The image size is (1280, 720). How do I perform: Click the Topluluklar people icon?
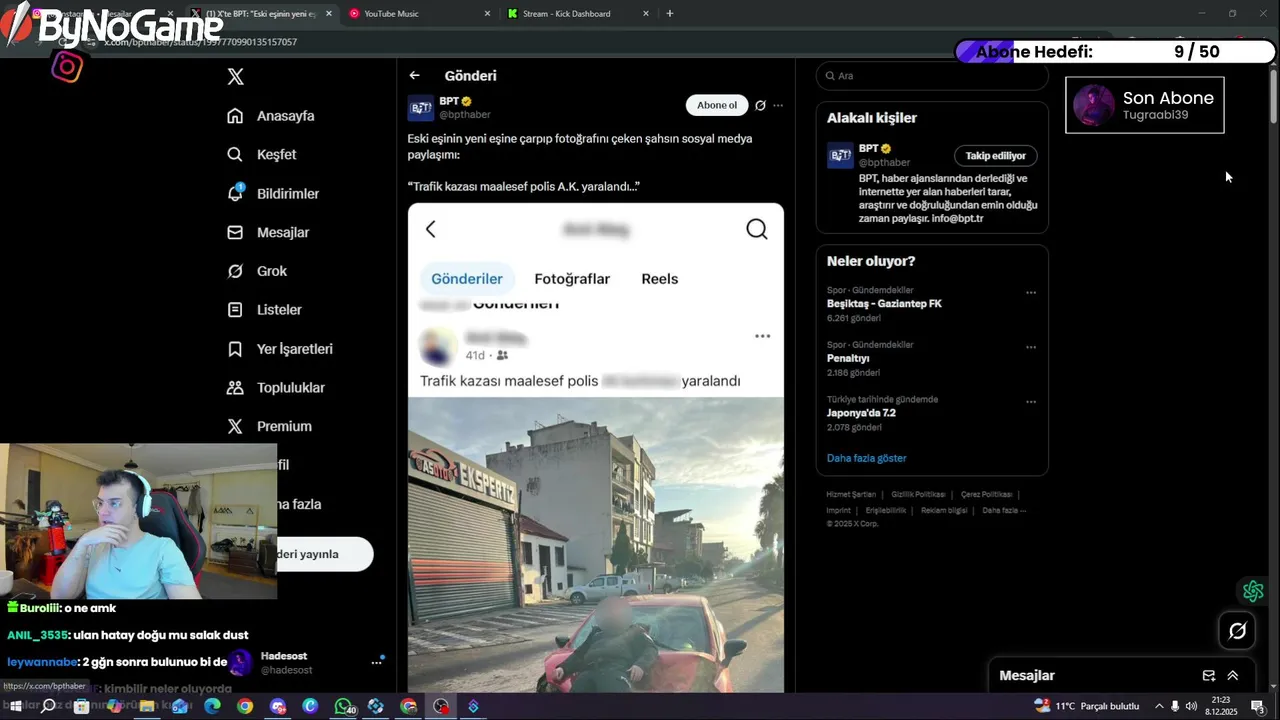[x=235, y=387]
